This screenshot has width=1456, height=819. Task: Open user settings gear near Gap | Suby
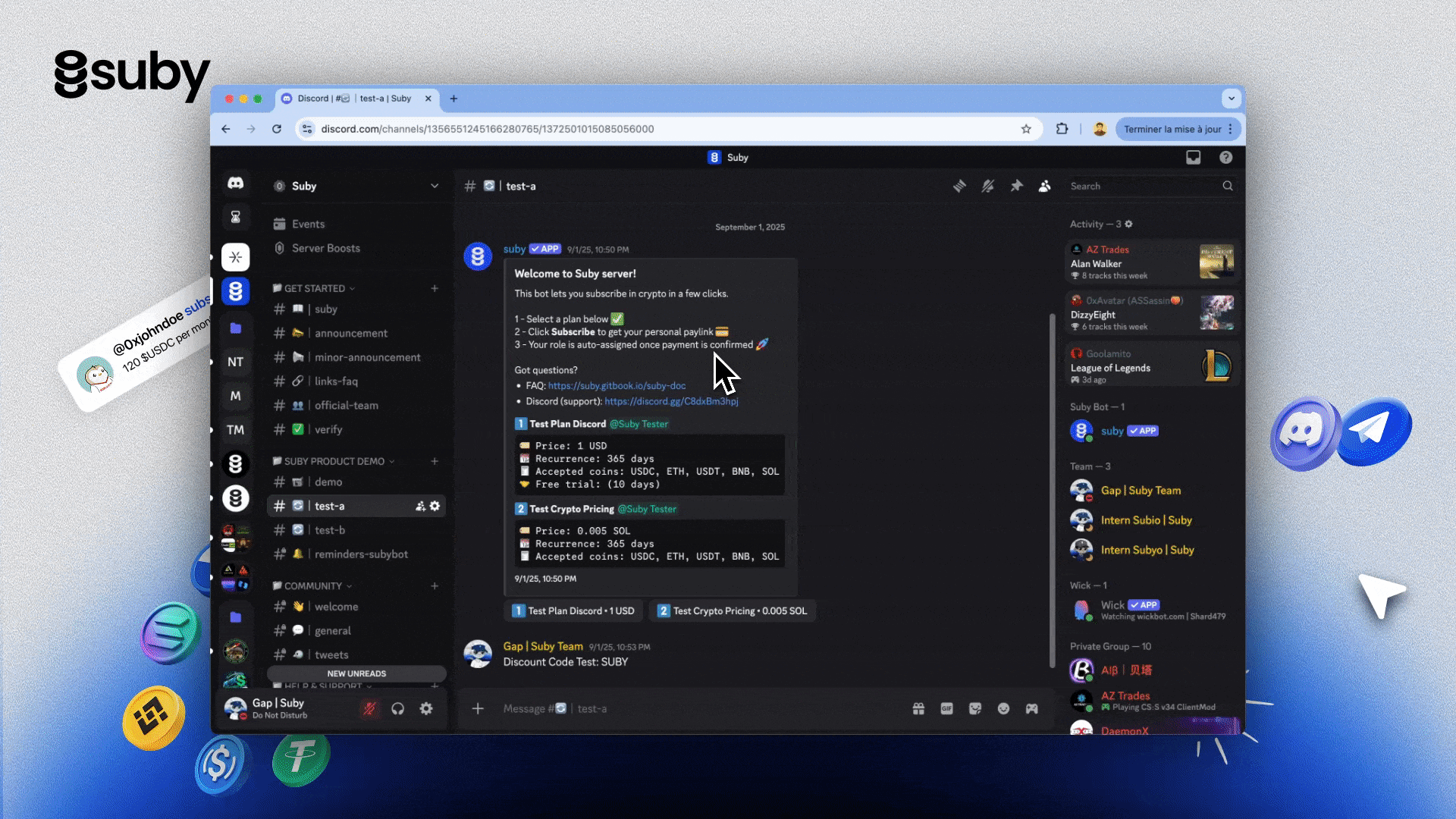426,708
